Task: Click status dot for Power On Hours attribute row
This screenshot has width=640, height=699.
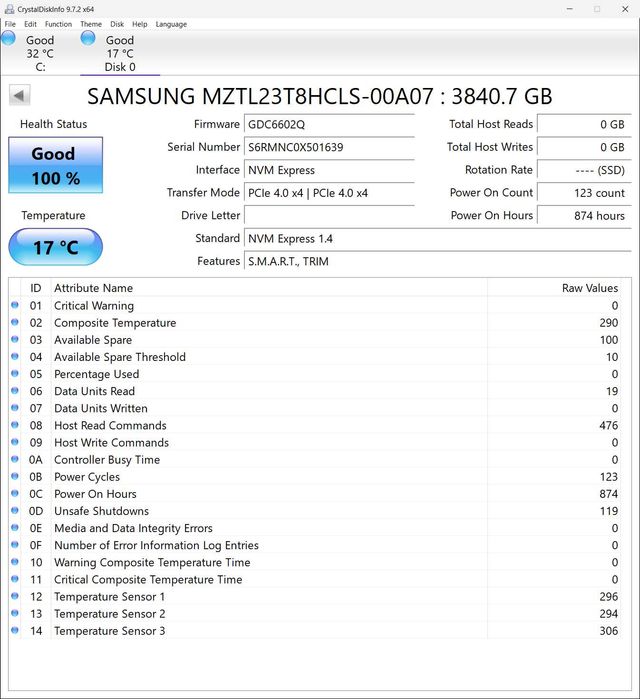Action: click(x=15, y=493)
